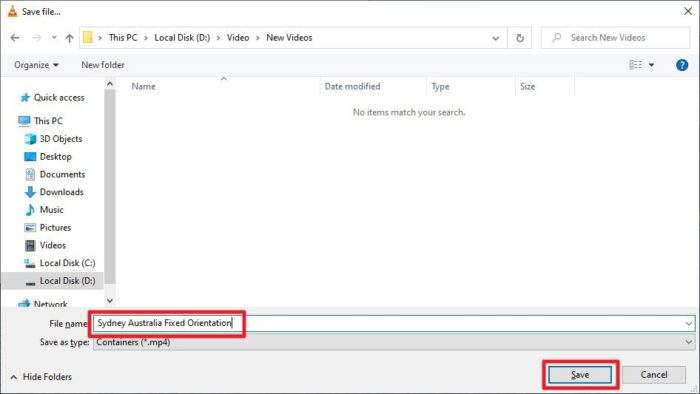The width and height of the screenshot is (700, 394).
Task: Go back to the previous folder
Action: [15, 38]
